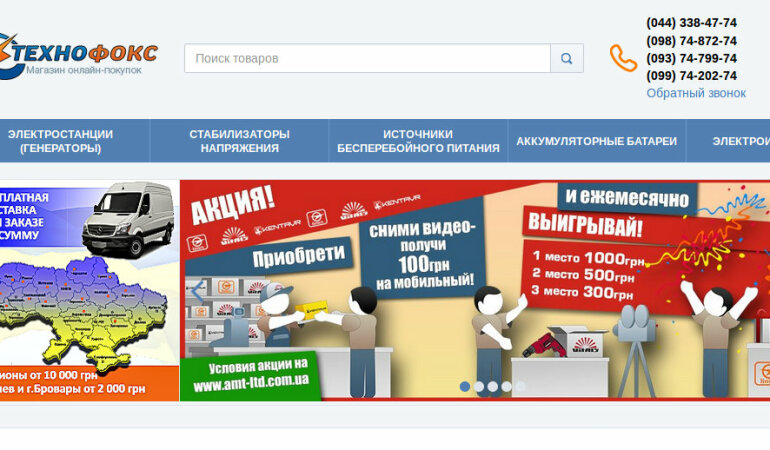The height and width of the screenshot is (450, 770).
Task: Switch to the fifth carousel dot
Action: pos(520,387)
